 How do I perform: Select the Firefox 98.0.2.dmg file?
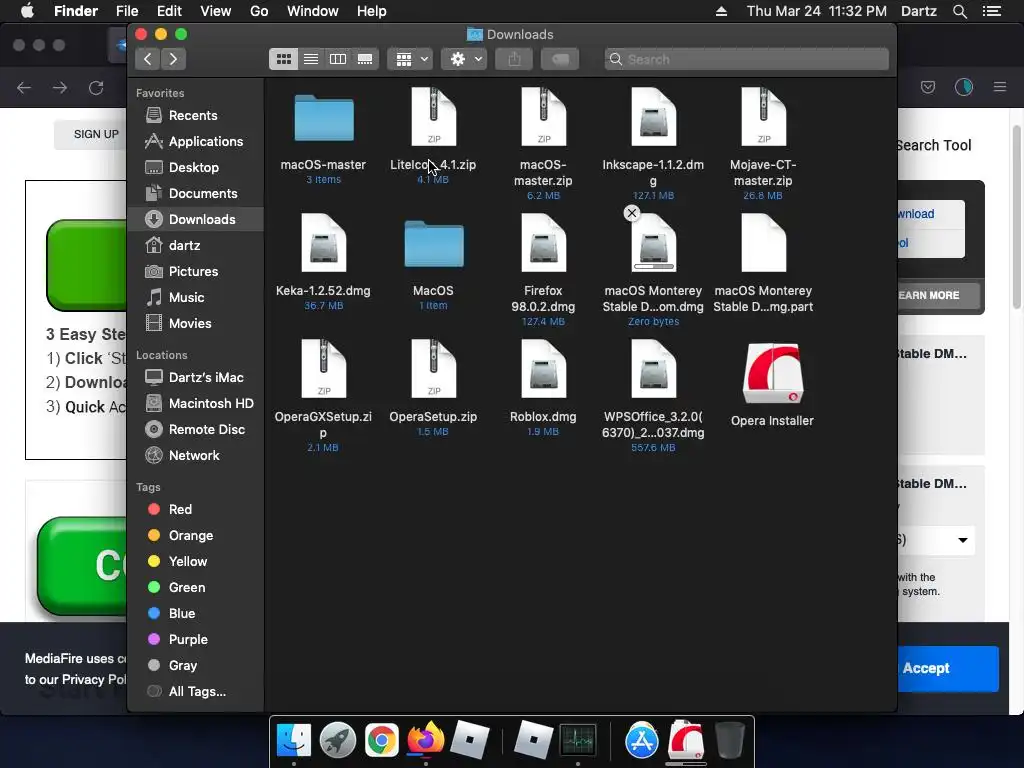pos(543,244)
